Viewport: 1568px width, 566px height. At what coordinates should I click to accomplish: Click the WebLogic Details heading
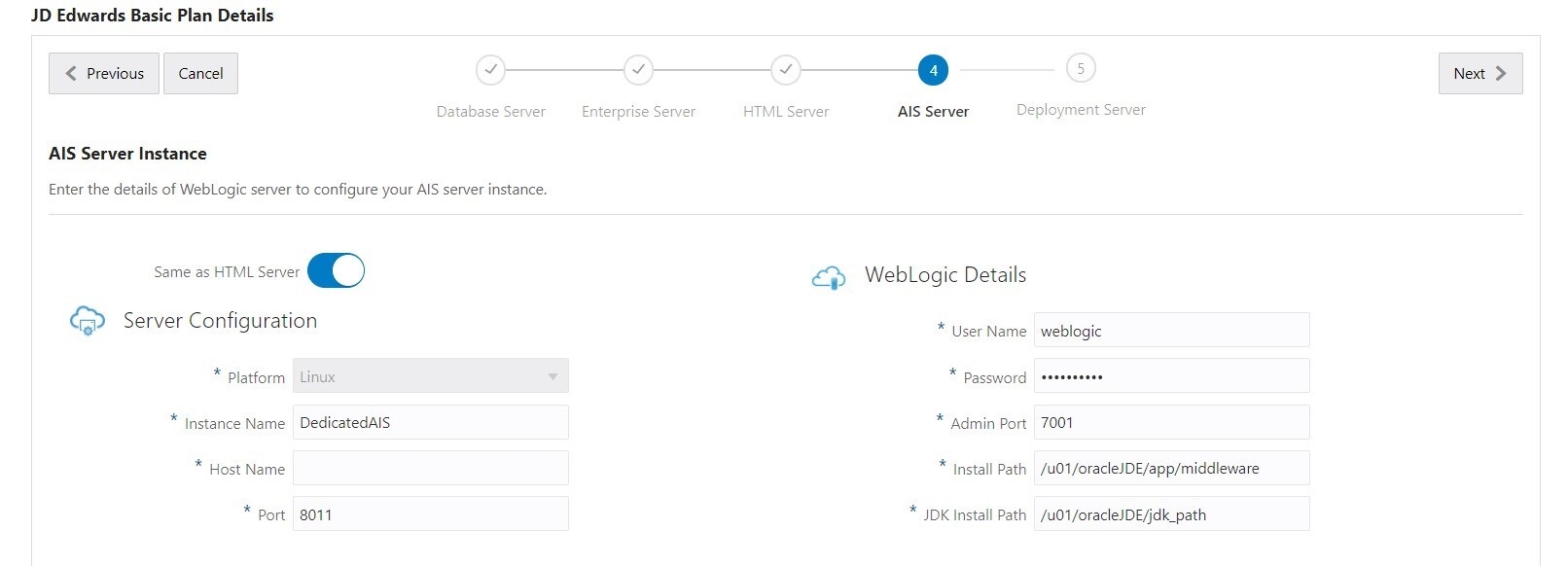coord(945,275)
